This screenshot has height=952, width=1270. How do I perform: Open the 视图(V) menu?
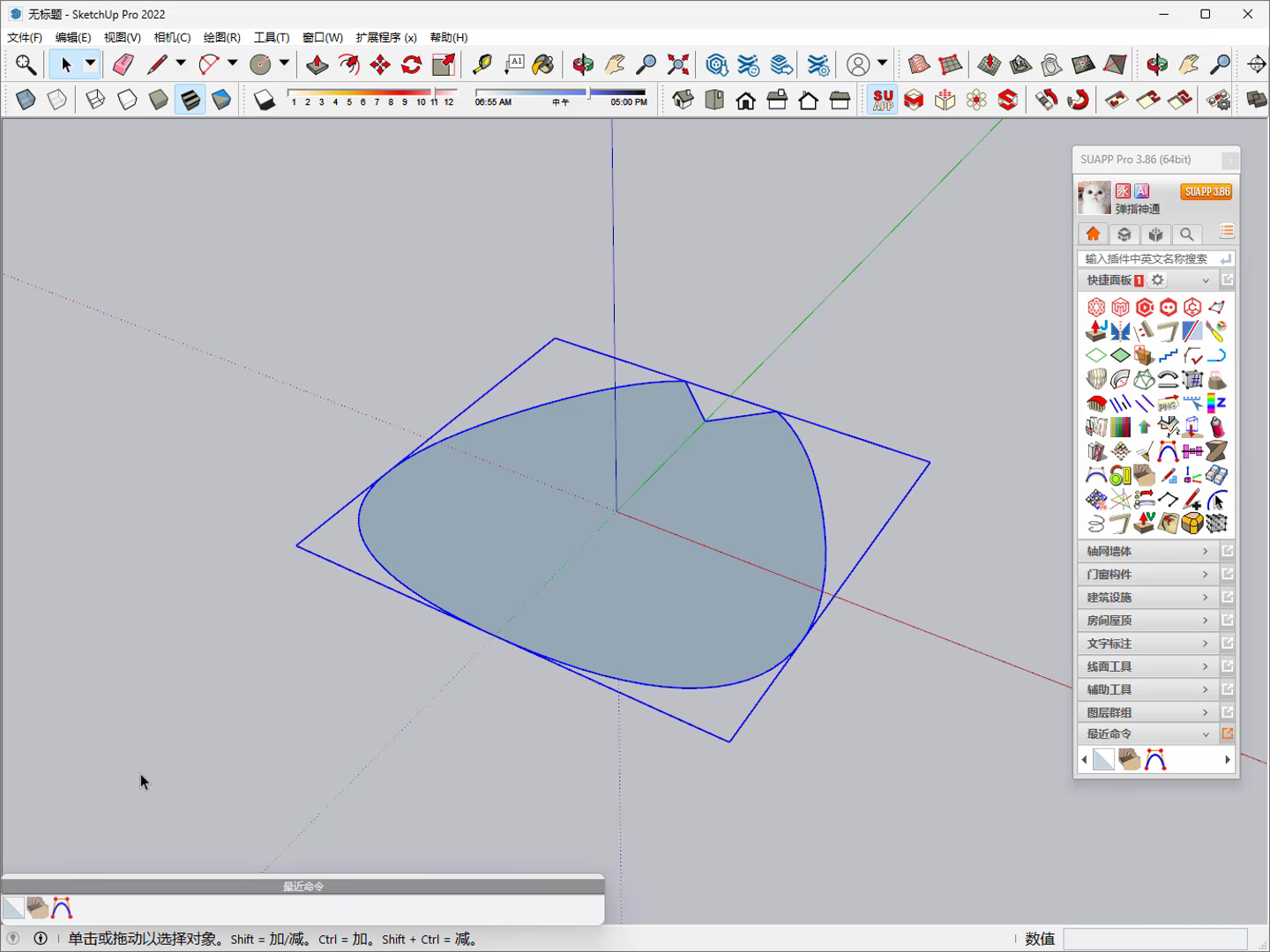[x=123, y=37]
